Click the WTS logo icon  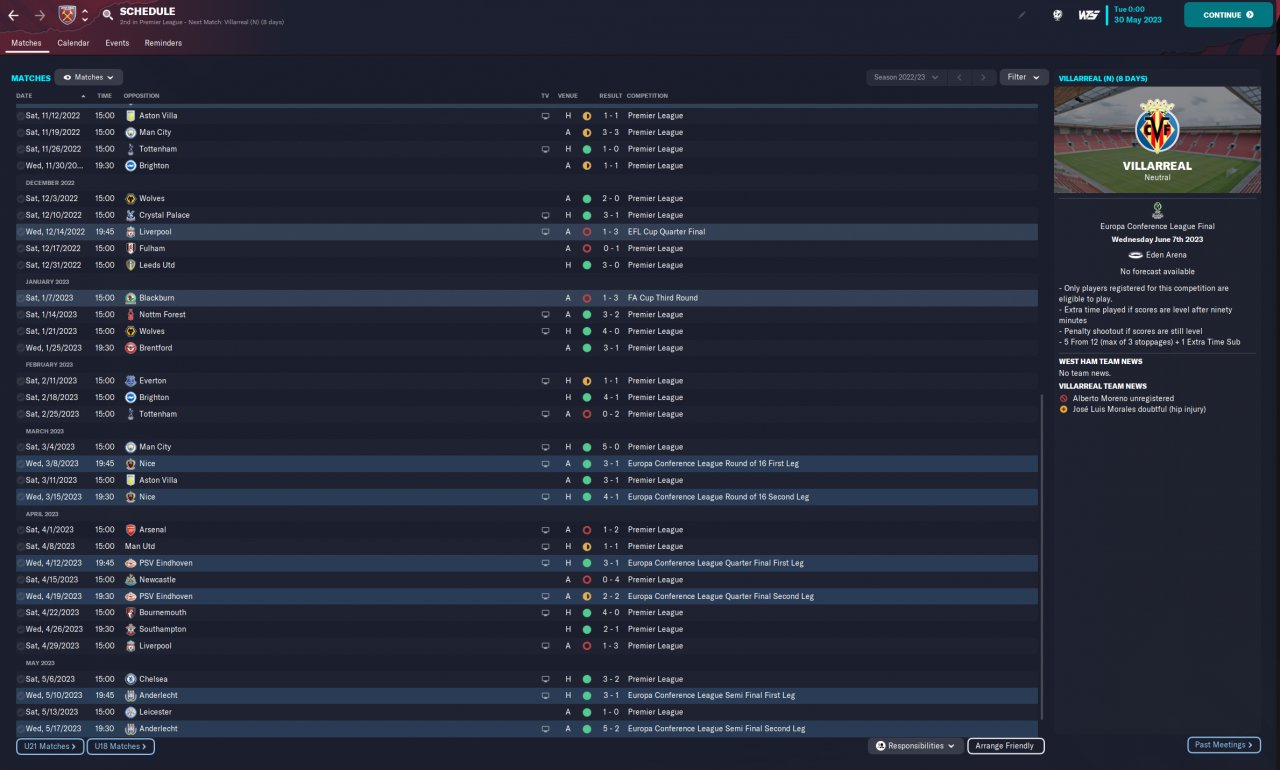[1089, 15]
